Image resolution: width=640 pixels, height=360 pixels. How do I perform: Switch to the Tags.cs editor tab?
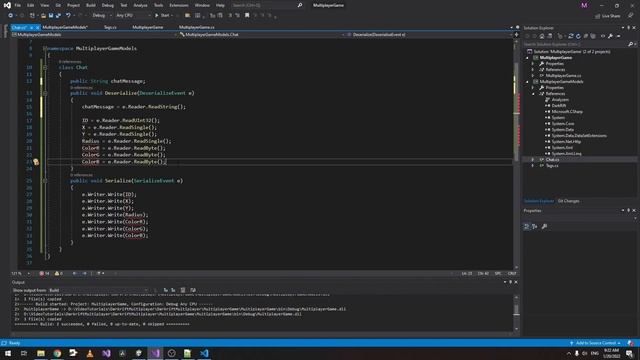pyautogui.click(x=110, y=27)
